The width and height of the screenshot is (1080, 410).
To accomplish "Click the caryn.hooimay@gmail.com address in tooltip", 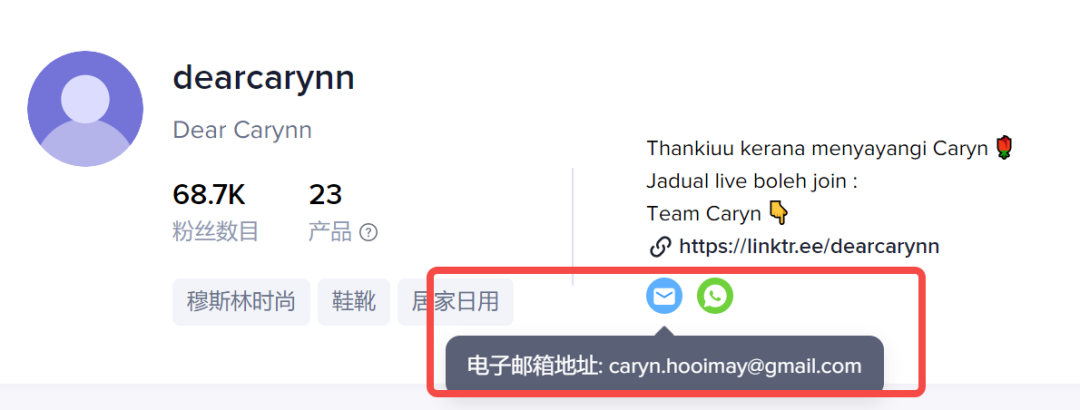I will pyautogui.click(x=735, y=366).
